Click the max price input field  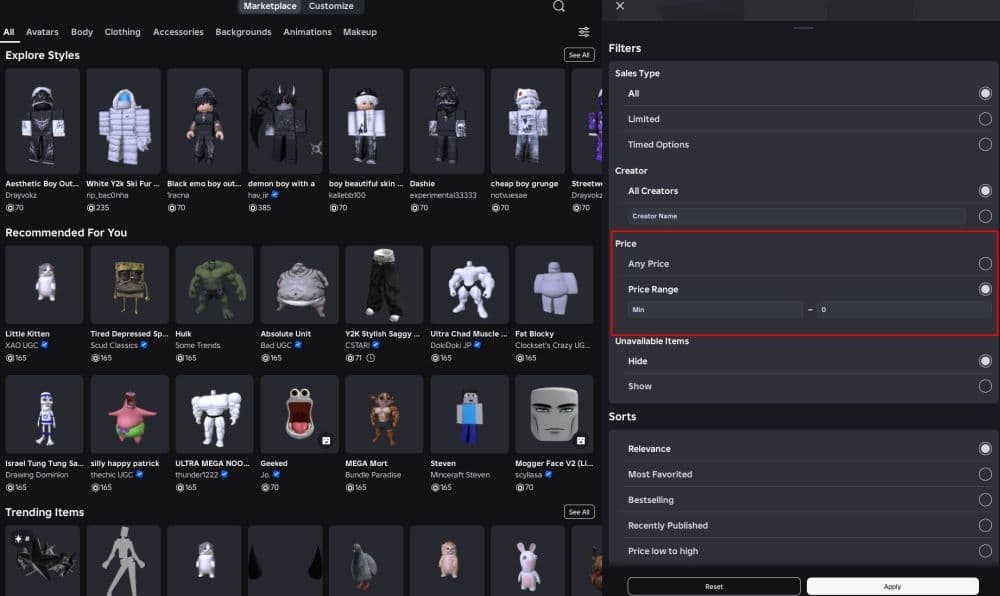tap(904, 310)
